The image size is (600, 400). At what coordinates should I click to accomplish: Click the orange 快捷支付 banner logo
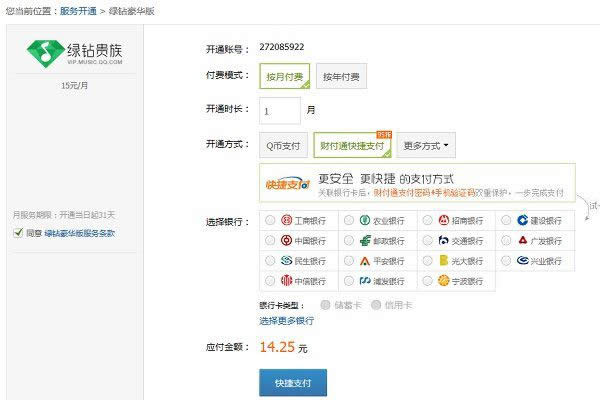click(283, 183)
